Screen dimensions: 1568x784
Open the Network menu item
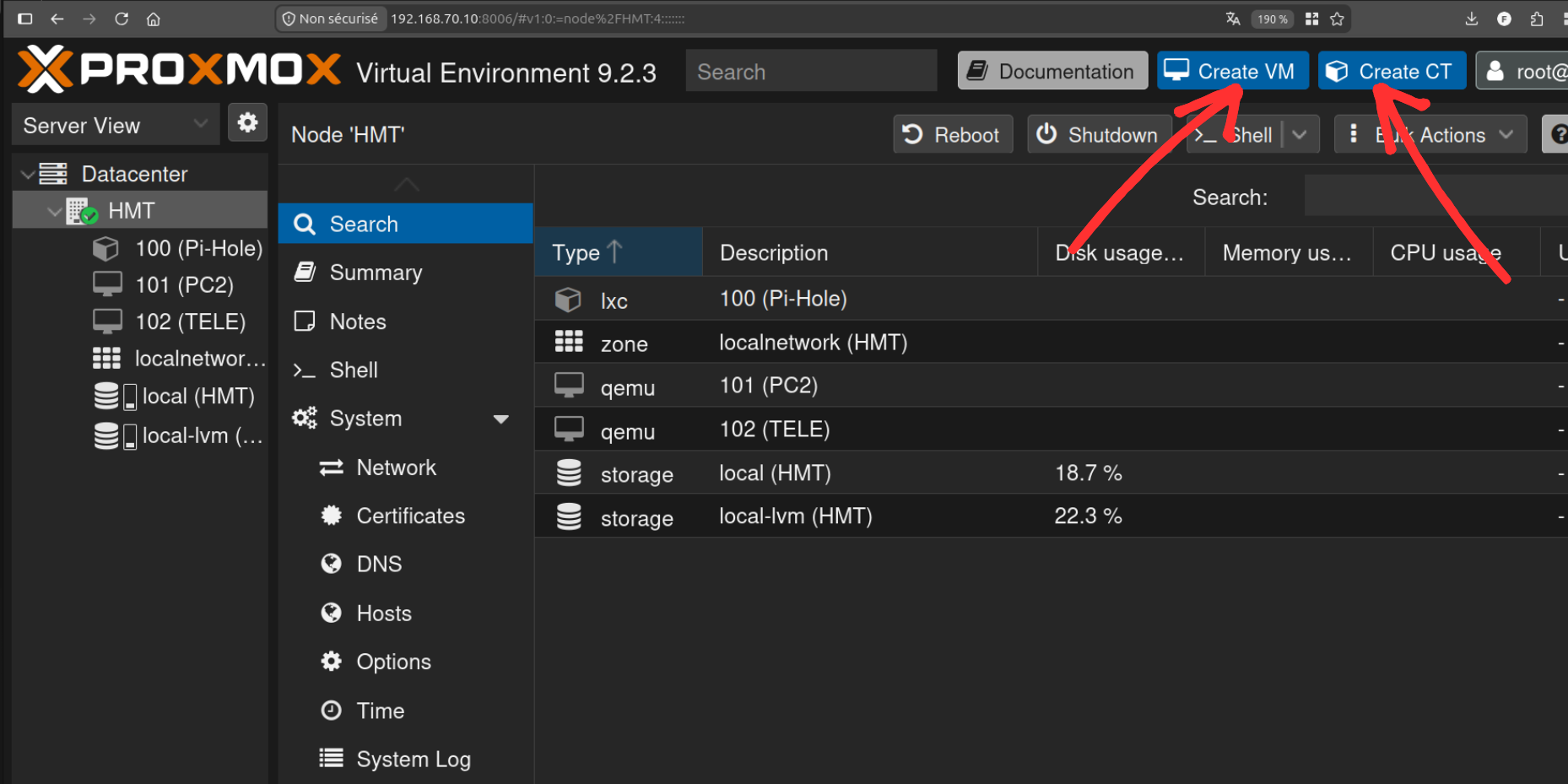406,467
